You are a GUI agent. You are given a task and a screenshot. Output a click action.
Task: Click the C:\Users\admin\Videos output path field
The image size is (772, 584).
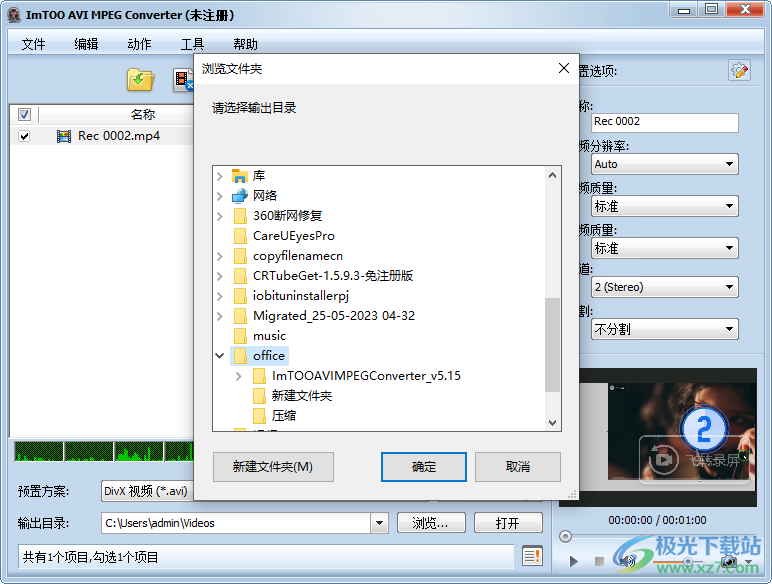pos(236,523)
